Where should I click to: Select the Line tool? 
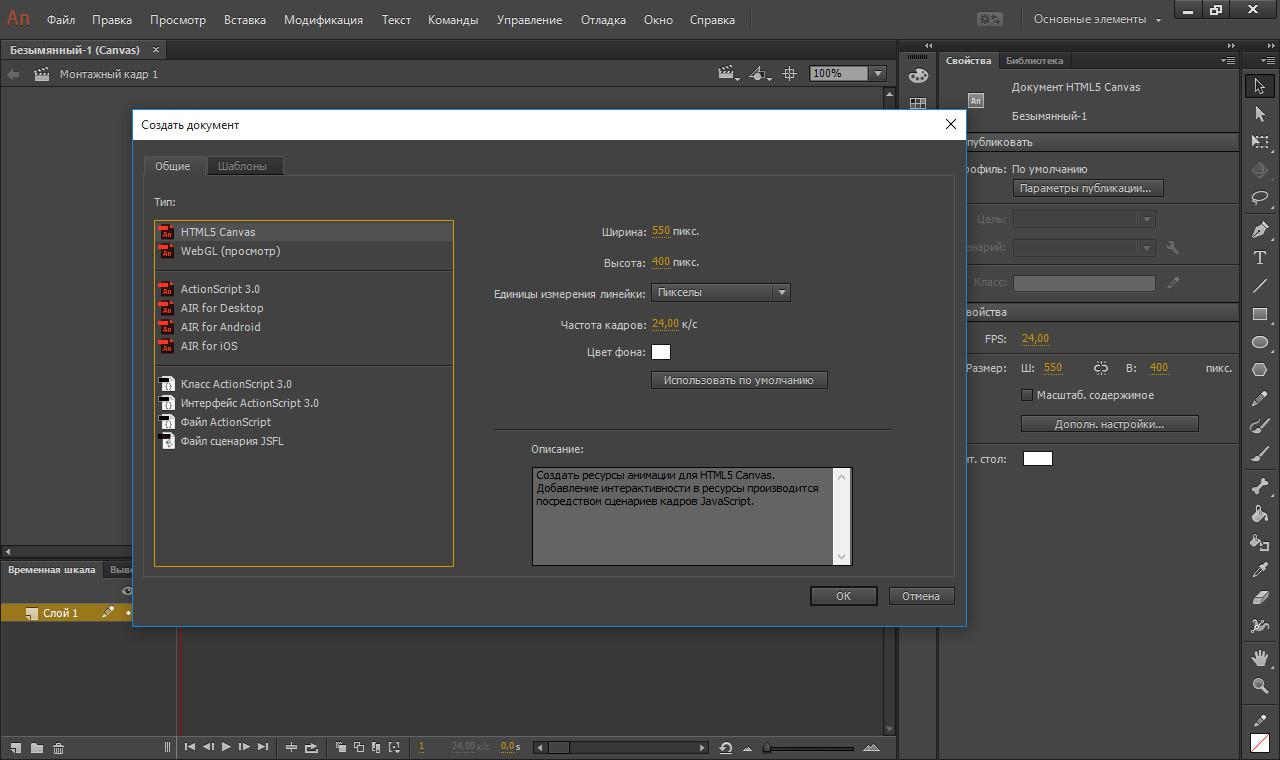tap(1260, 286)
